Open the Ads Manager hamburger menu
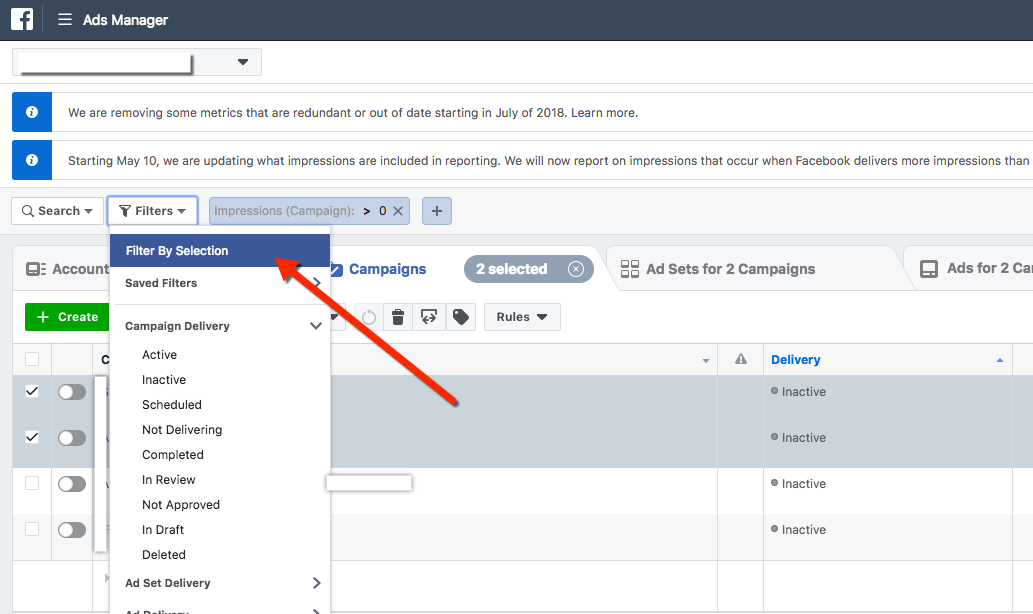The height and width of the screenshot is (614, 1033). pyautogui.click(x=65, y=20)
